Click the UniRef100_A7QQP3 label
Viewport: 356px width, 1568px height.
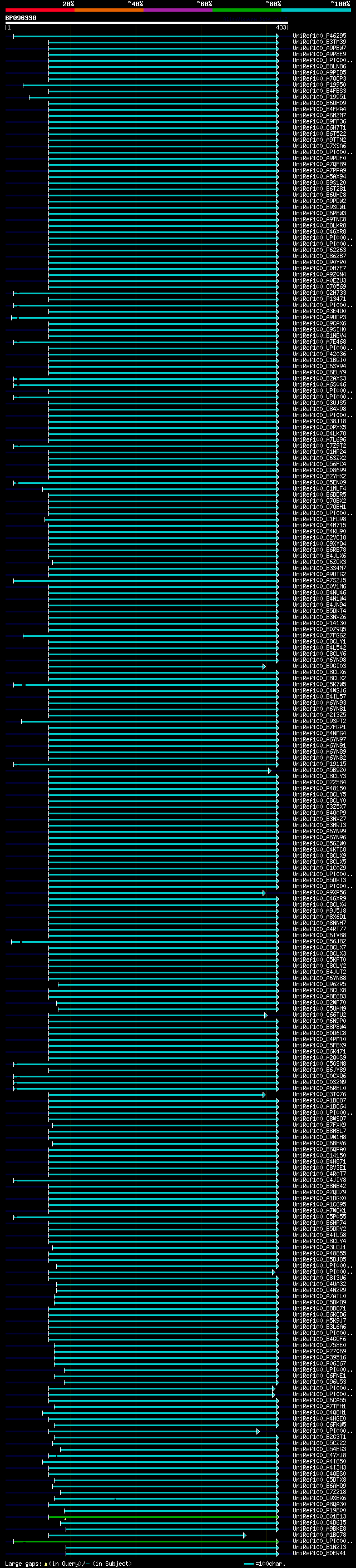[x=319, y=78]
